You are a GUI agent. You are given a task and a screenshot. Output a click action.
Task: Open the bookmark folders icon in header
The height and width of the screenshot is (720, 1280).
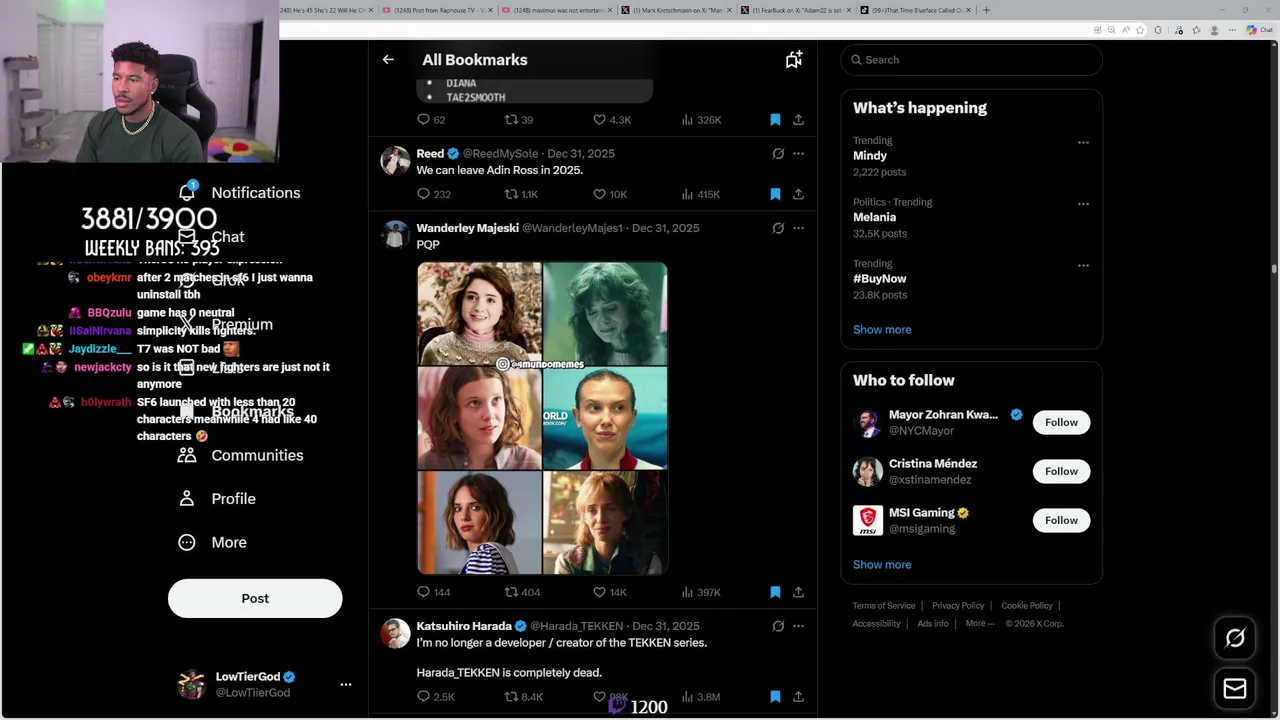(x=794, y=60)
